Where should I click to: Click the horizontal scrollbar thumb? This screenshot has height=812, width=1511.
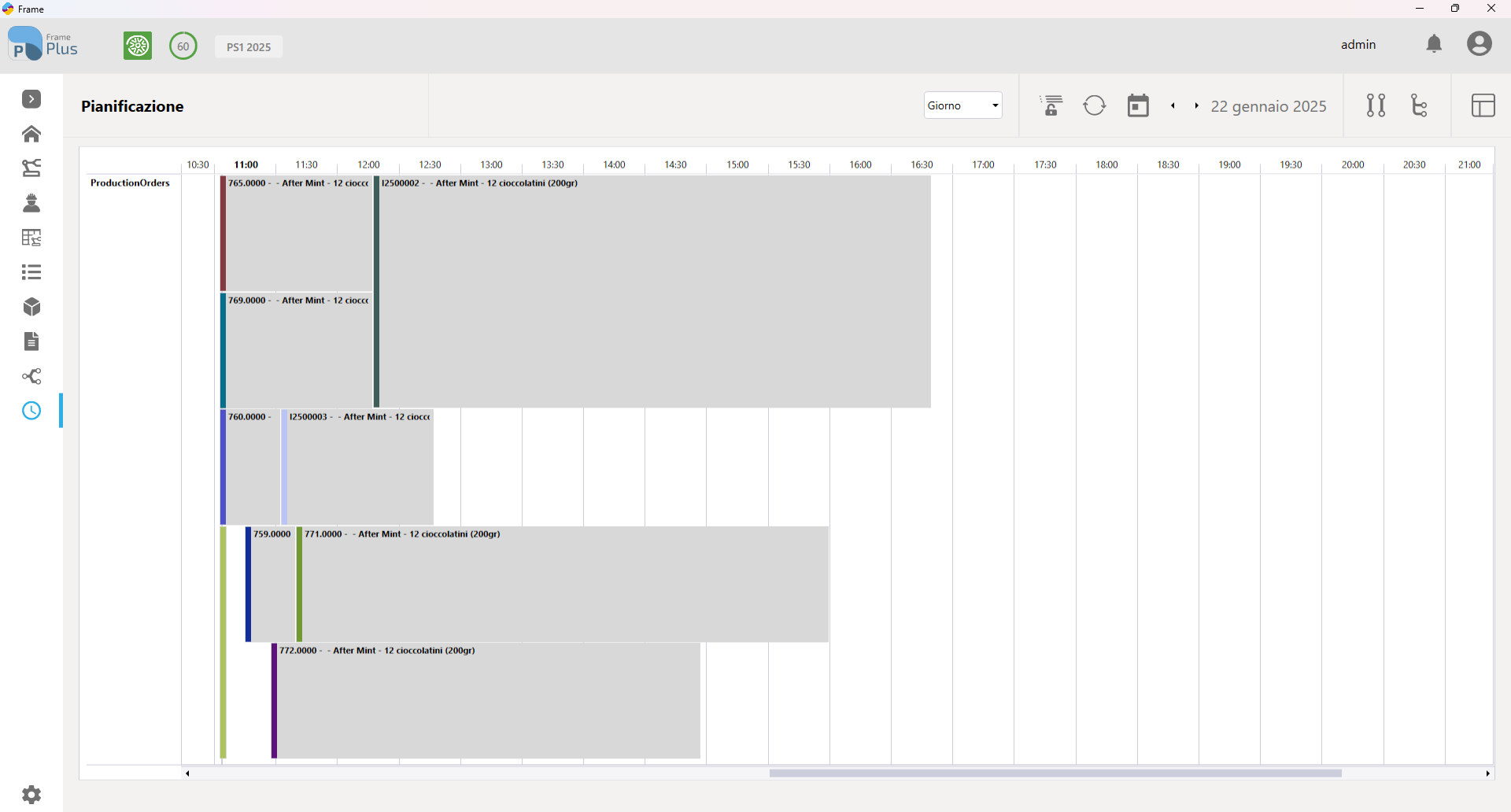(1055, 773)
